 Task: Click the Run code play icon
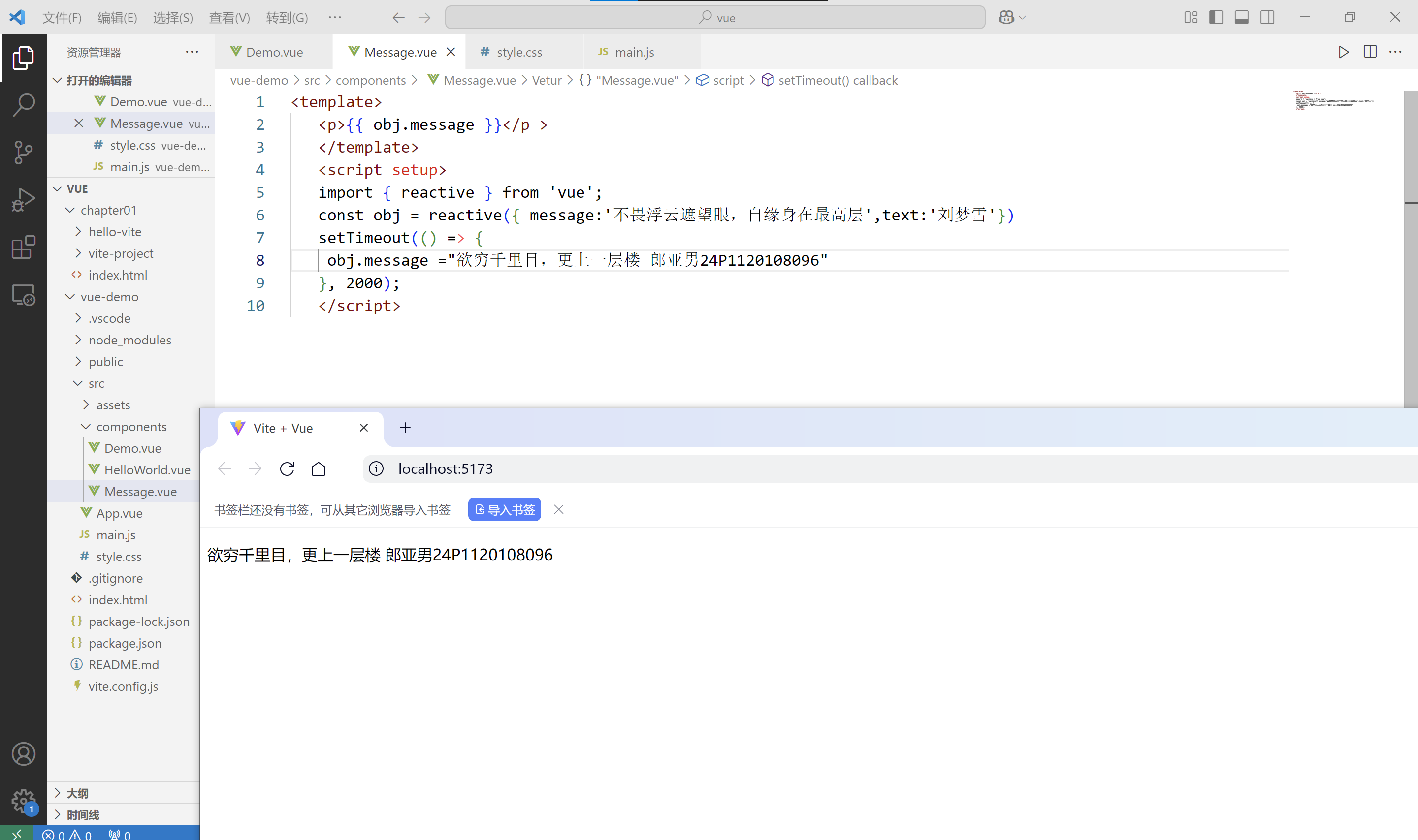tap(1343, 52)
